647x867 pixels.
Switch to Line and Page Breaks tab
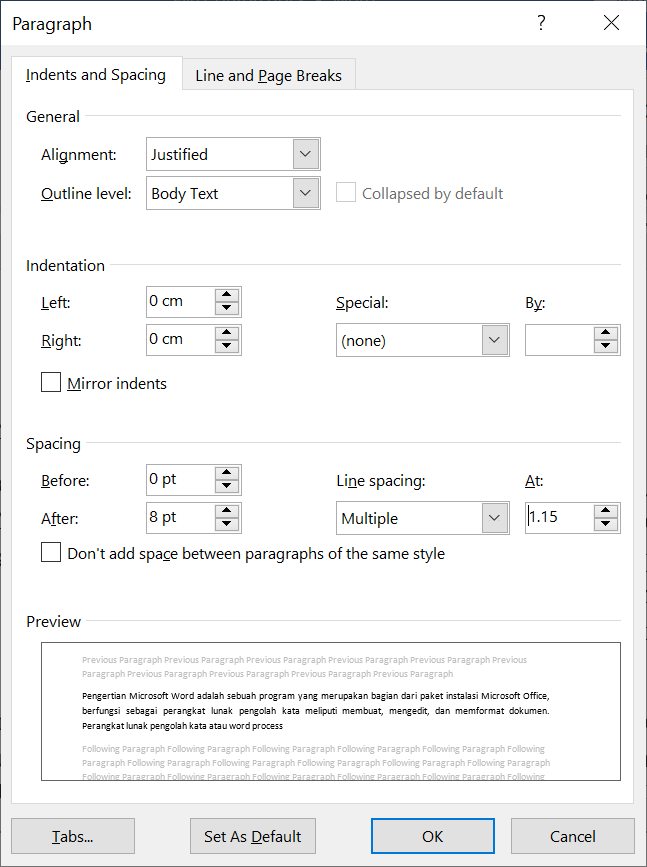269,75
